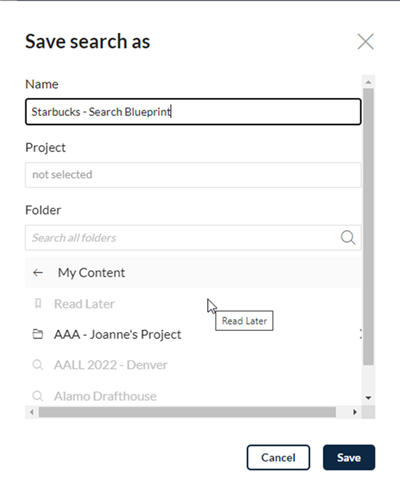Choose Alamo Drafthouse from the list

point(193,396)
